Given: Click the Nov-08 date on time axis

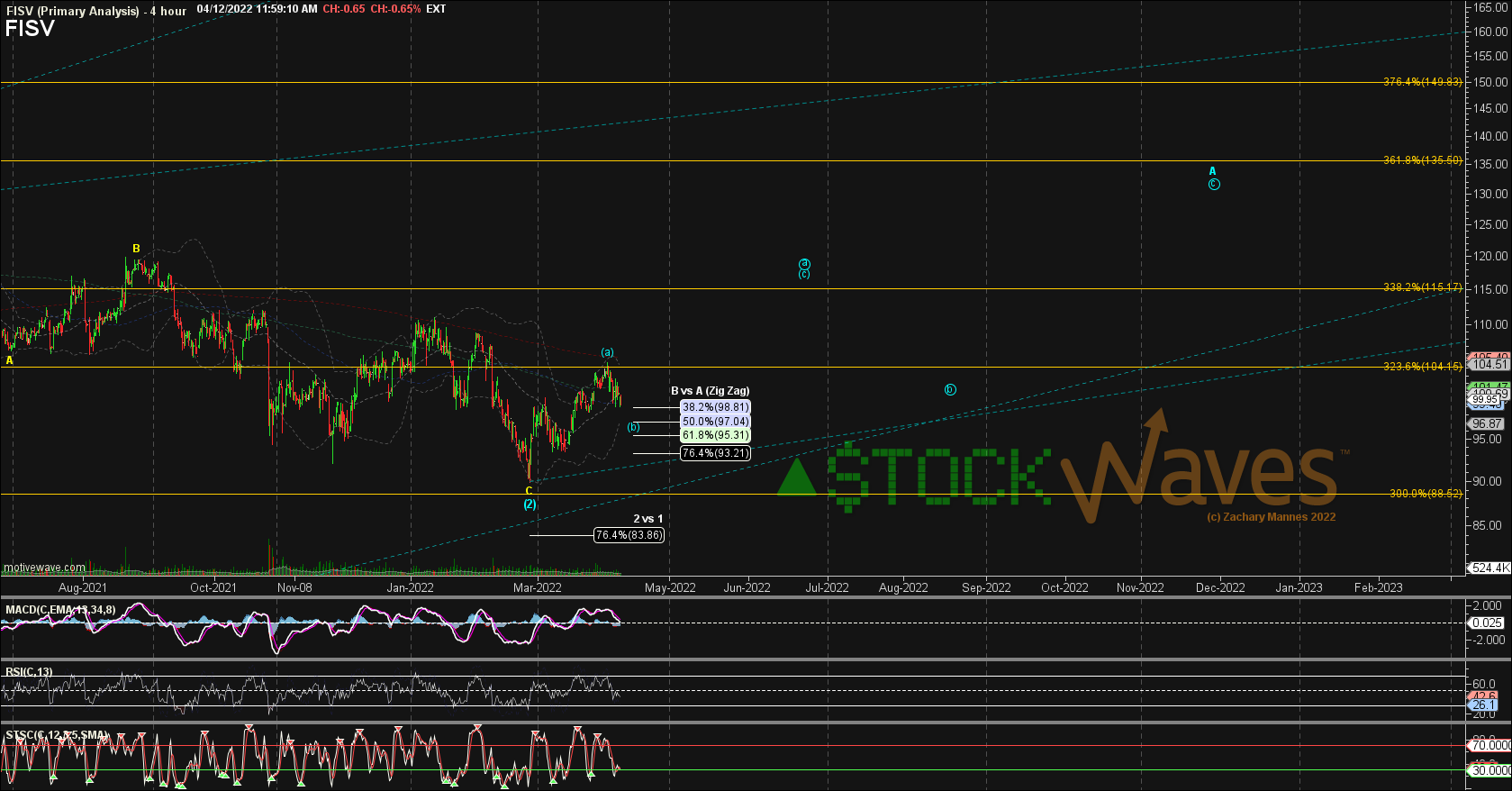Looking at the screenshot, I should [294, 587].
